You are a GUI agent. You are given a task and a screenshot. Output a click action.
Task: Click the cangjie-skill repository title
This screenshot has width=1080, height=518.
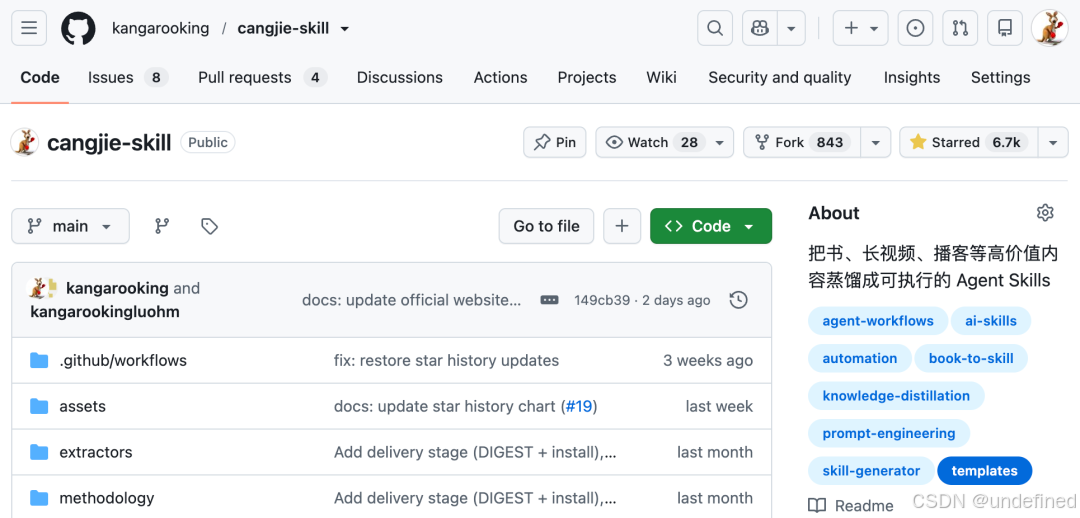[x=109, y=143]
